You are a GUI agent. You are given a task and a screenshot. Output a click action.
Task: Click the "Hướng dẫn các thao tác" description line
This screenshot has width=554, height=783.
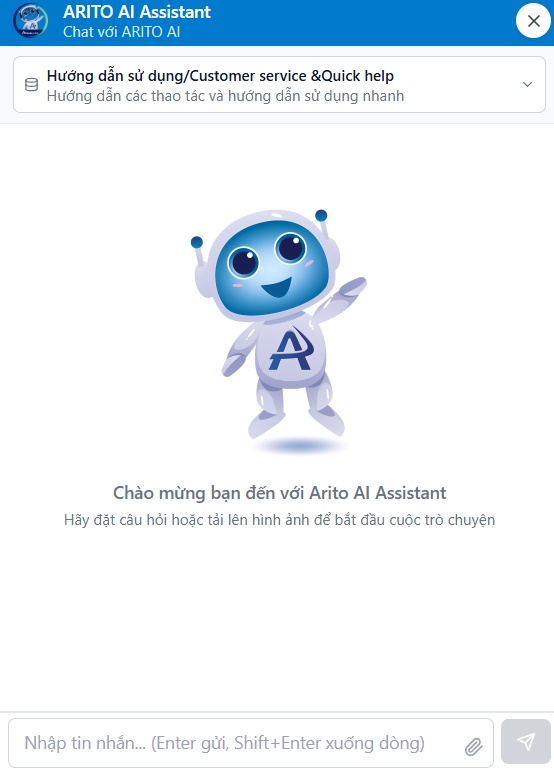tap(225, 96)
